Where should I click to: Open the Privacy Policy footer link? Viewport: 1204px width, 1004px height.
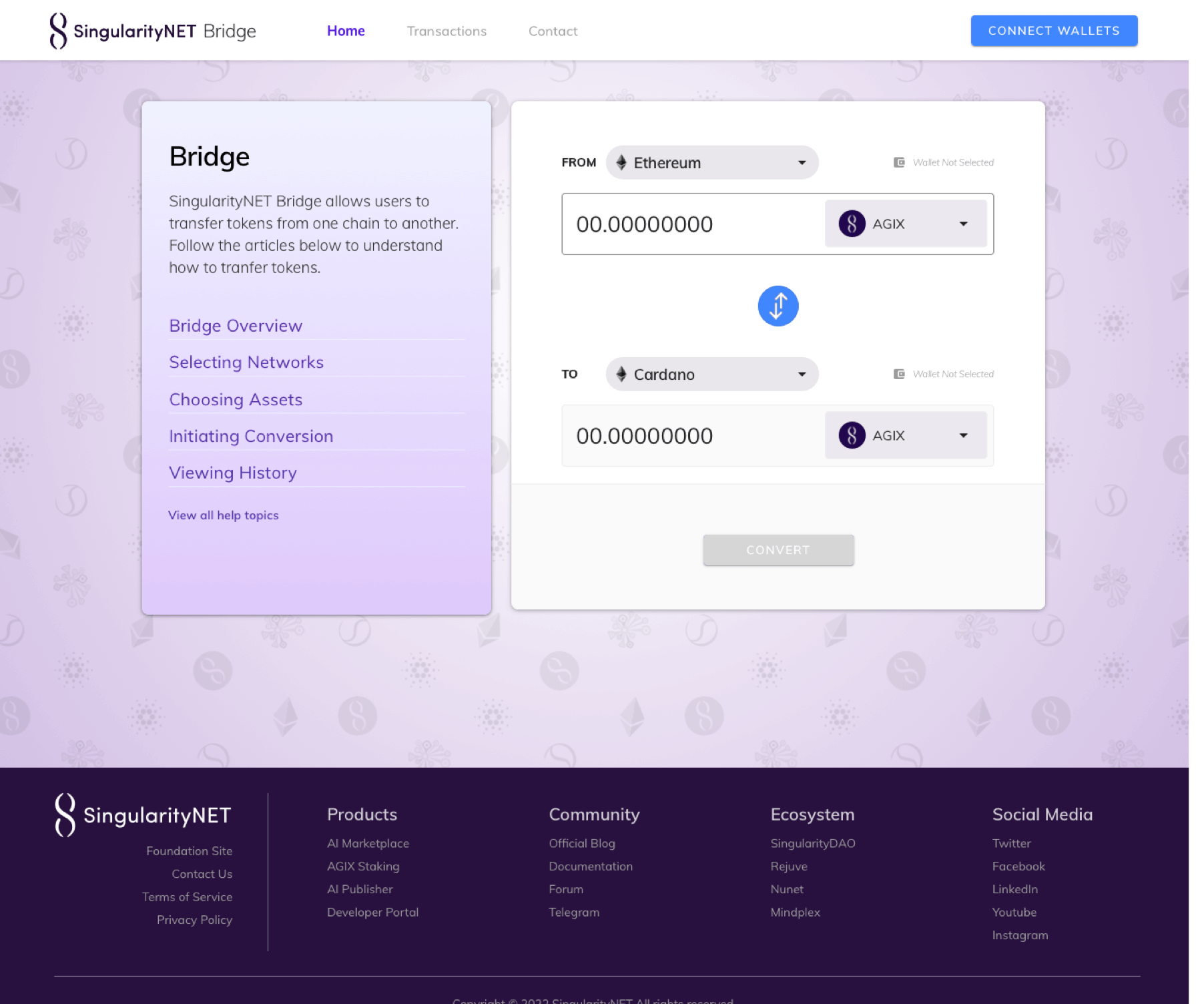194,920
